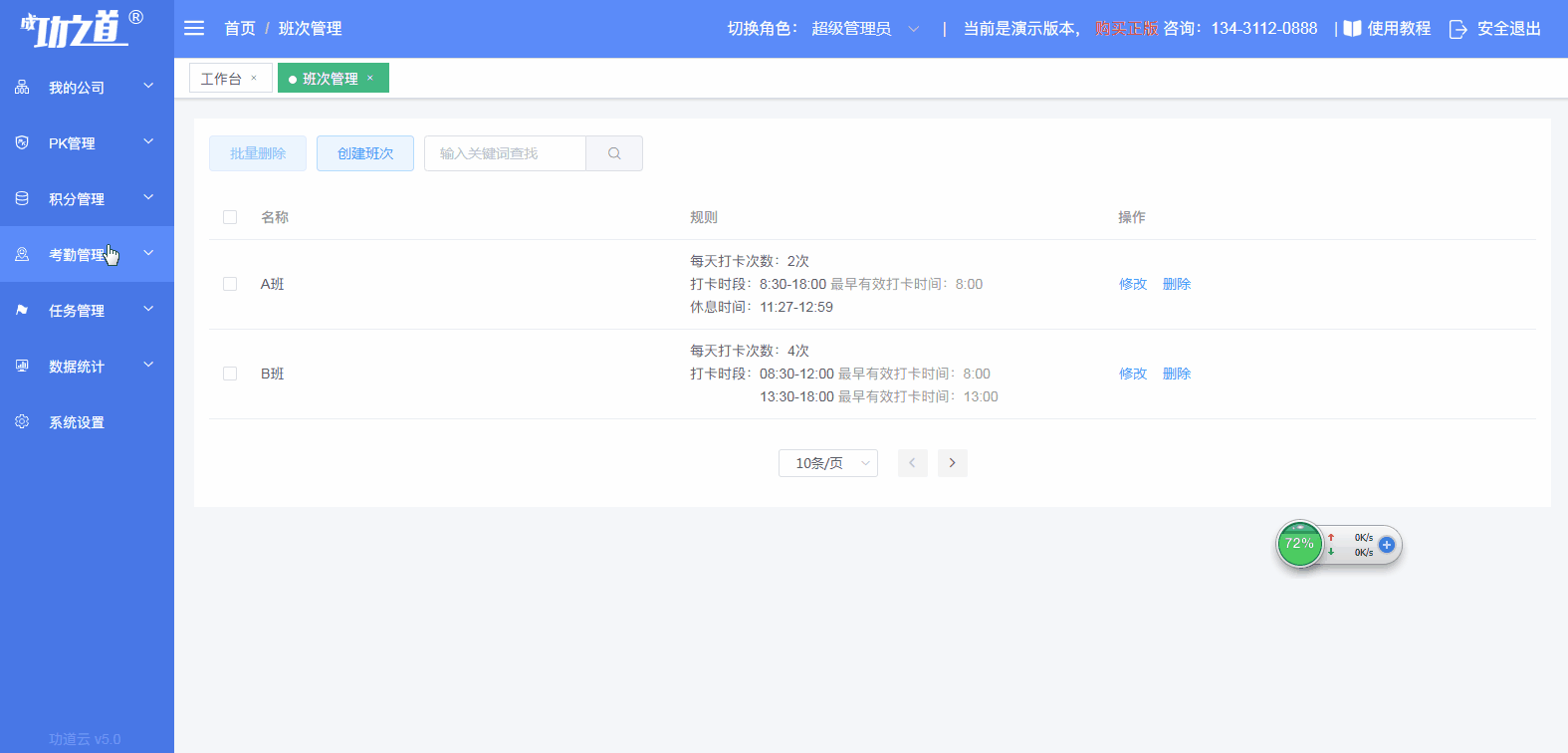Expand PK管理 menu chevron
The height and width of the screenshot is (753, 1568).
click(148, 142)
